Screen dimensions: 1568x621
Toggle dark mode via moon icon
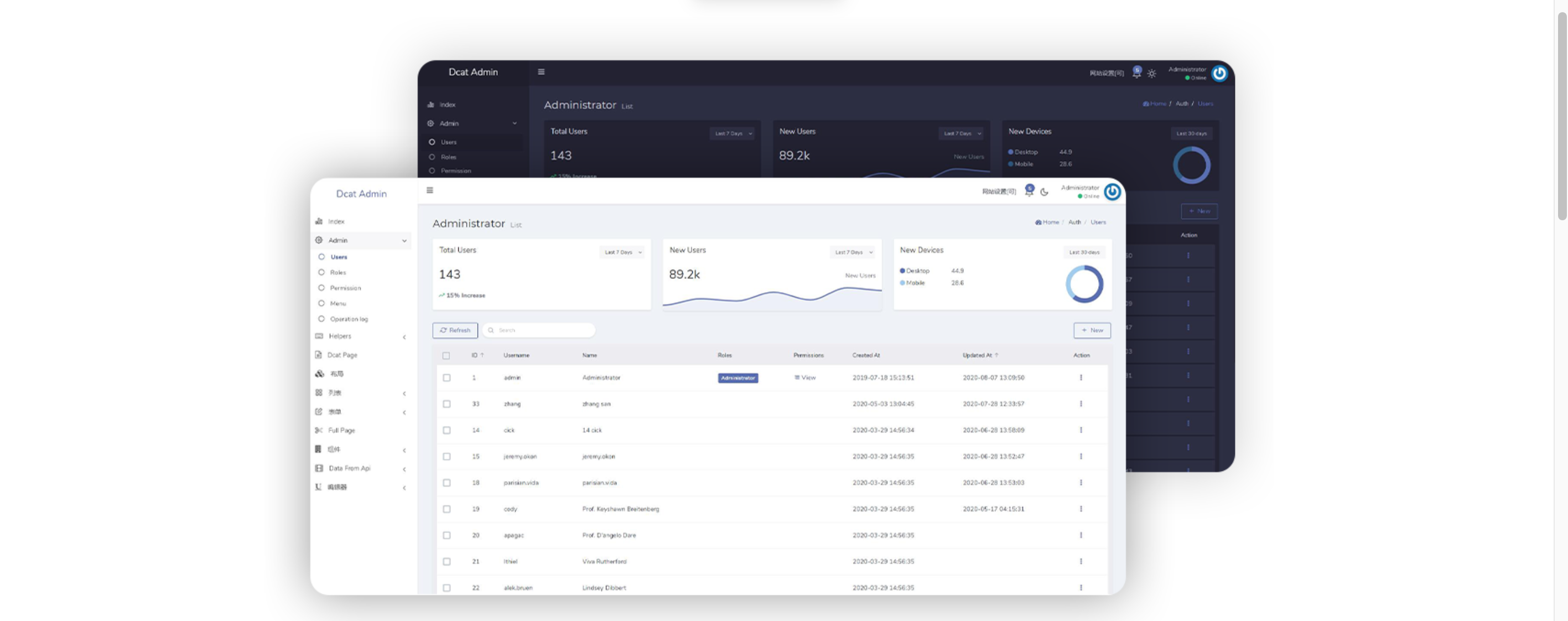[x=1045, y=193]
